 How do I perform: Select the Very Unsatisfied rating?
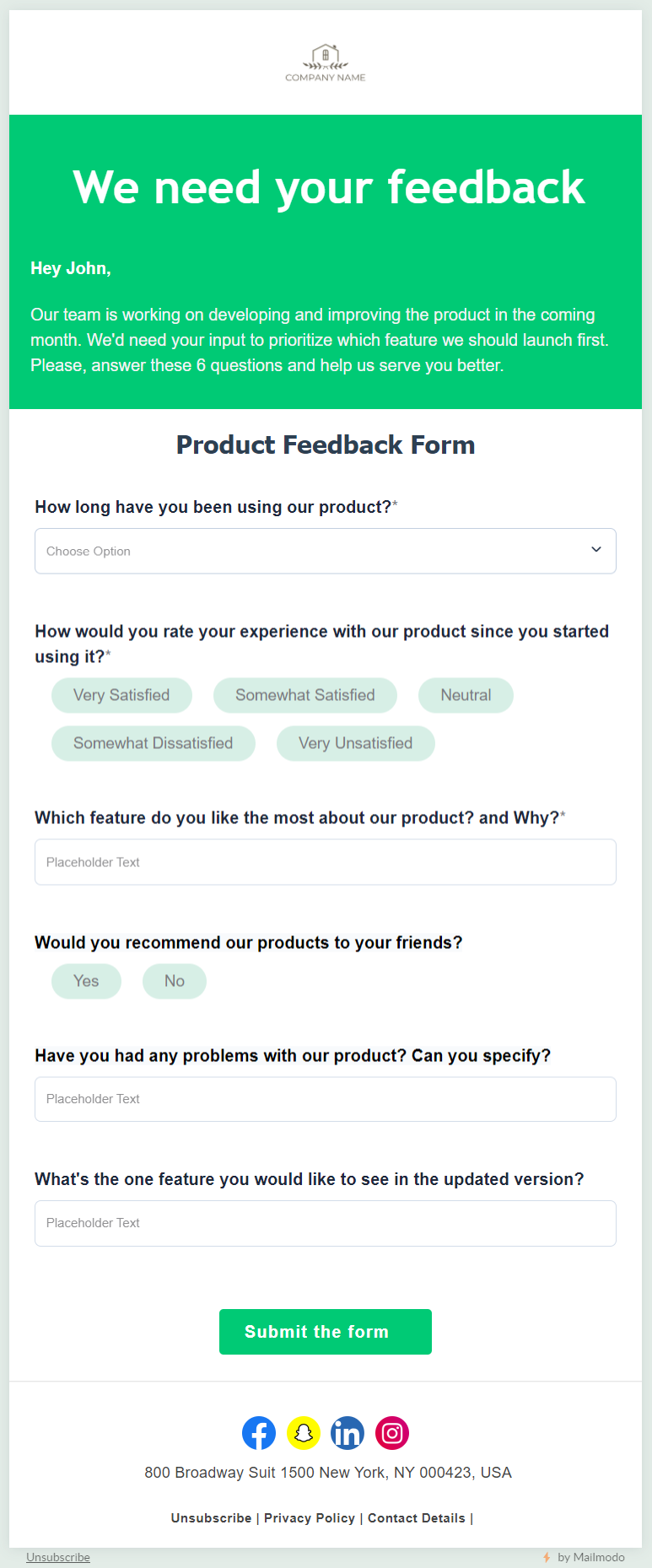(x=355, y=743)
